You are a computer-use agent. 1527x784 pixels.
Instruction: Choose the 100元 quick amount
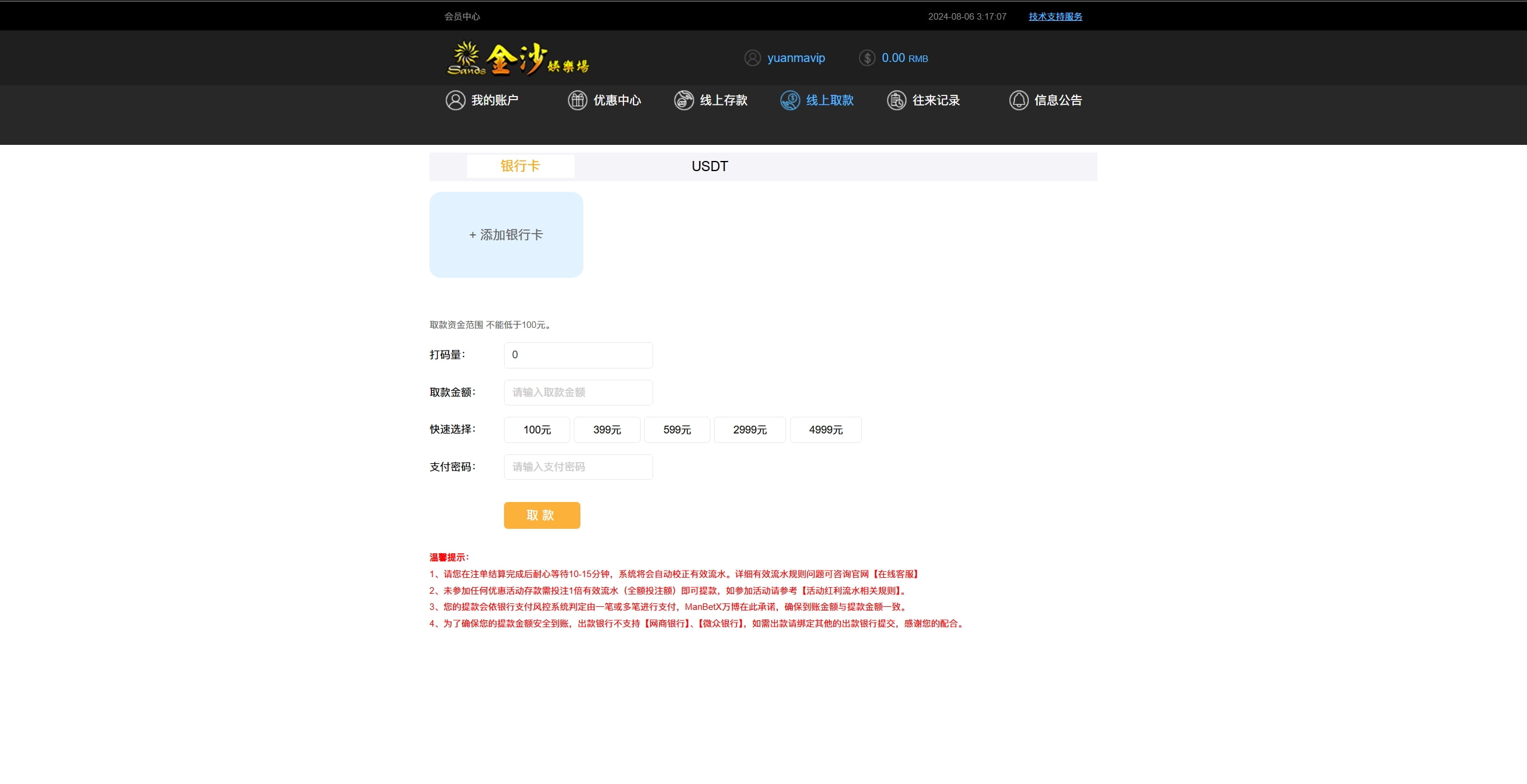point(537,430)
